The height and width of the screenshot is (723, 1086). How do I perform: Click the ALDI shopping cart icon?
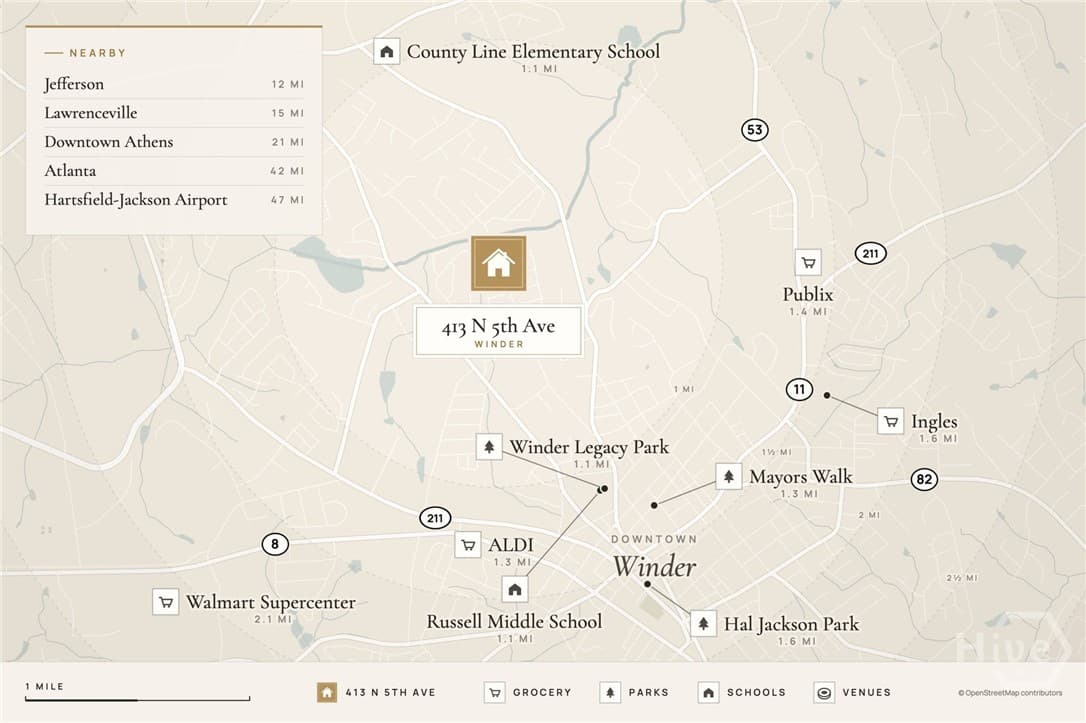click(x=468, y=545)
